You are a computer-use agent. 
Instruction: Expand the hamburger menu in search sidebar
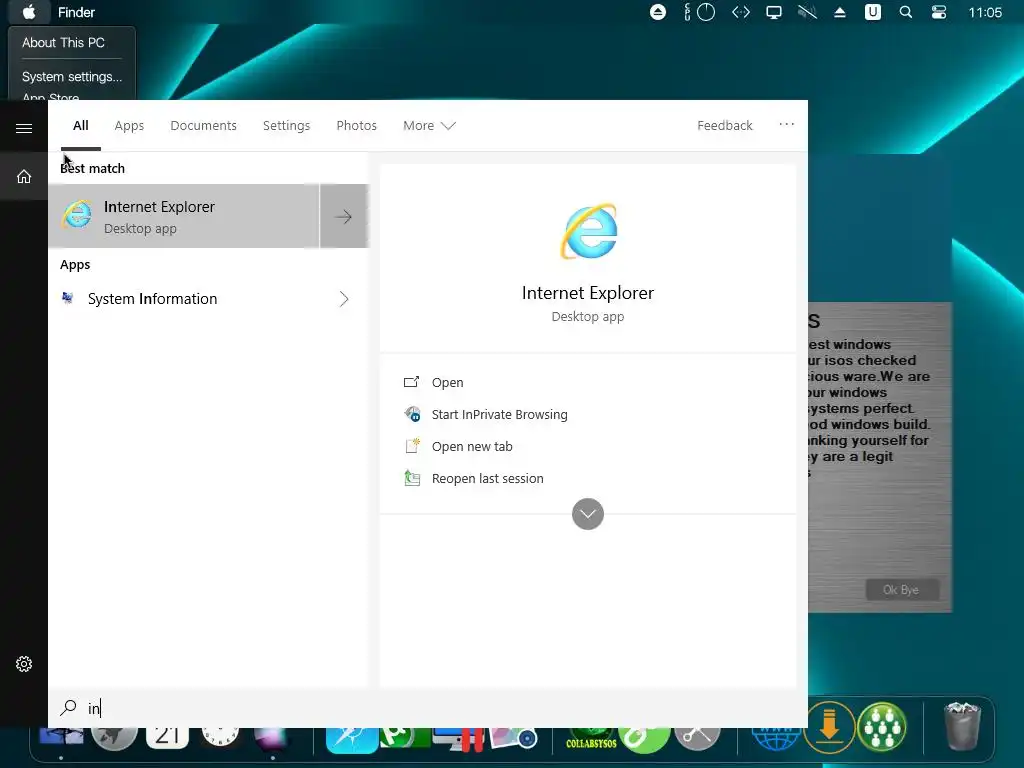coord(24,128)
